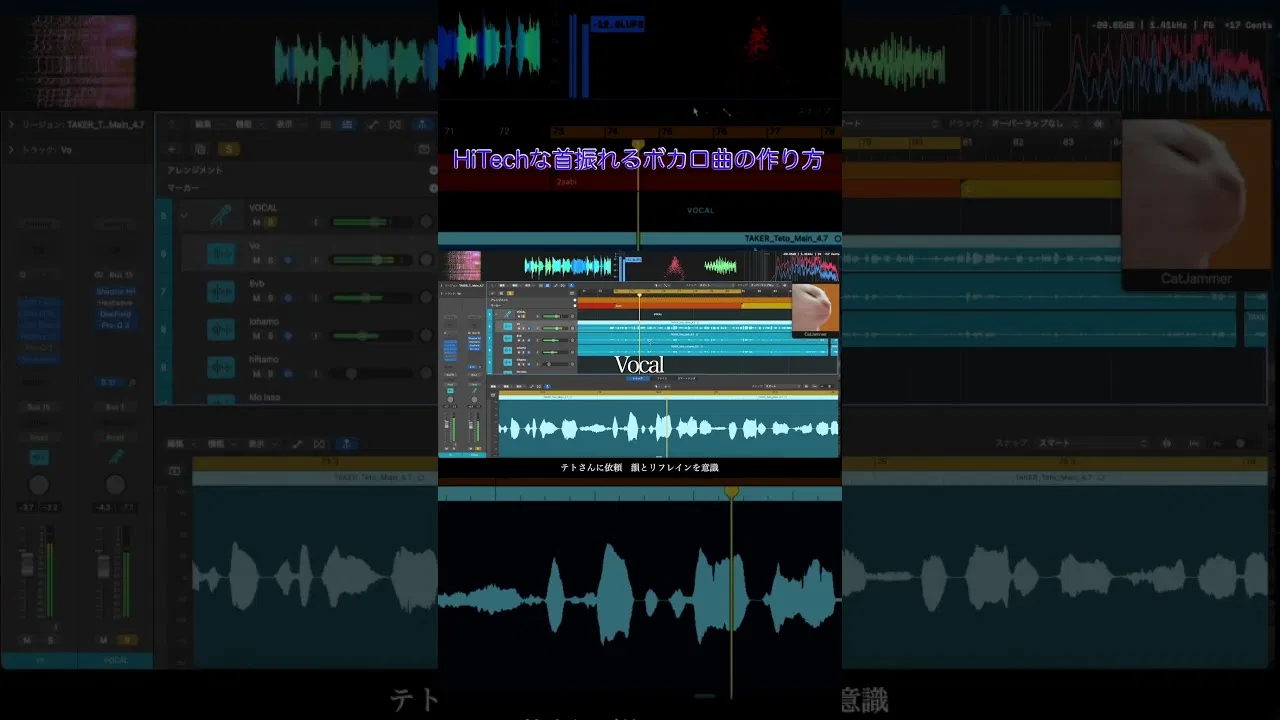
Task: Click the waveform icon of the Vo track
Action: pos(220,254)
